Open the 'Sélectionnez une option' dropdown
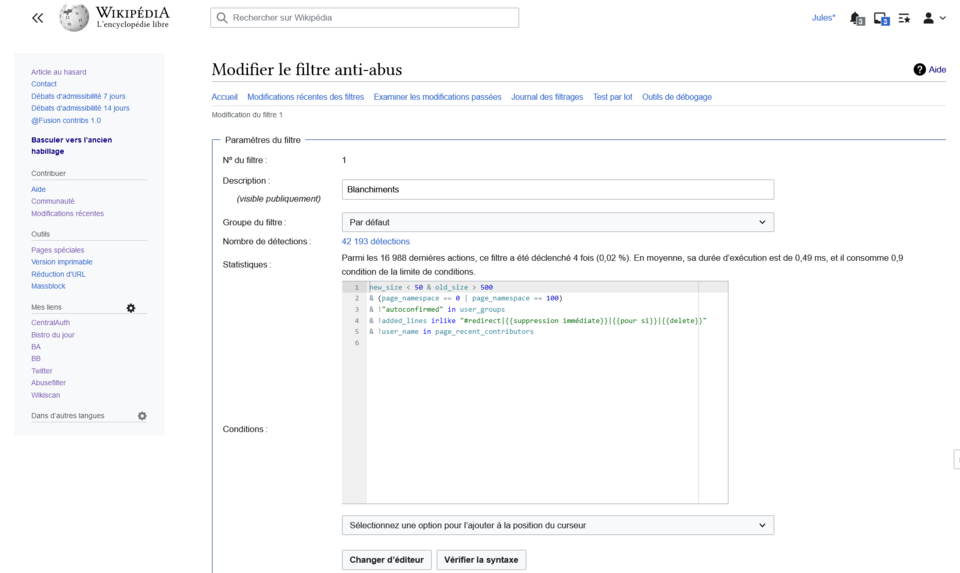Screen dimensions: 960x573 (x=558, y=525)
